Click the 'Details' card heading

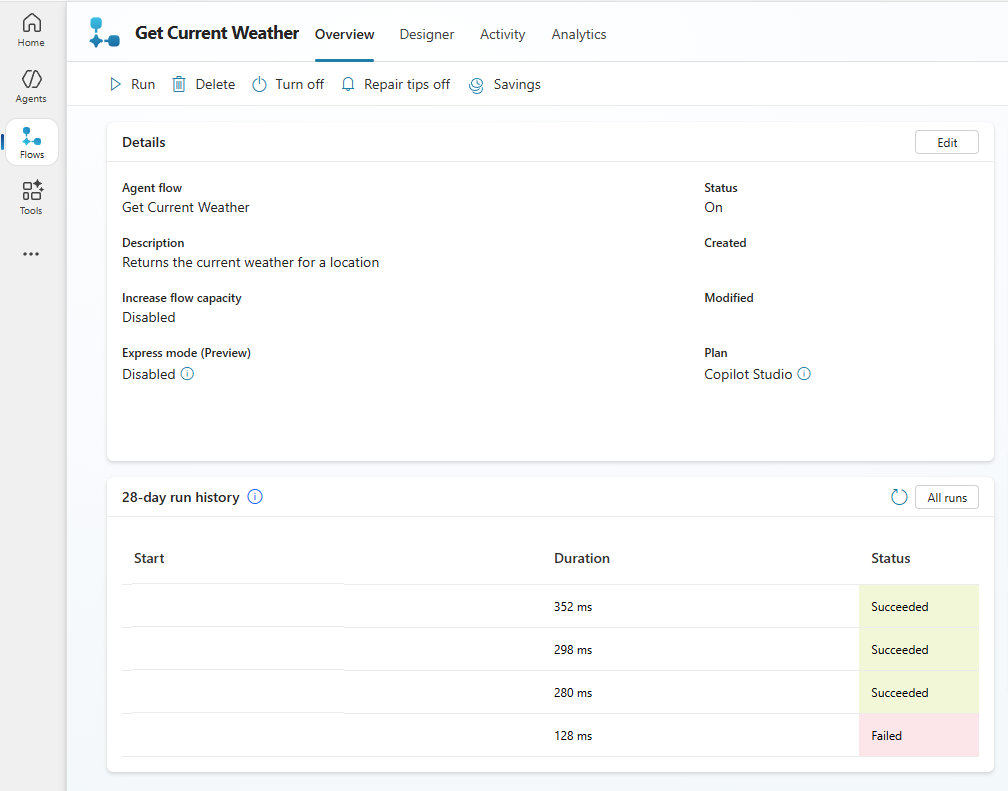click(143, 142)
